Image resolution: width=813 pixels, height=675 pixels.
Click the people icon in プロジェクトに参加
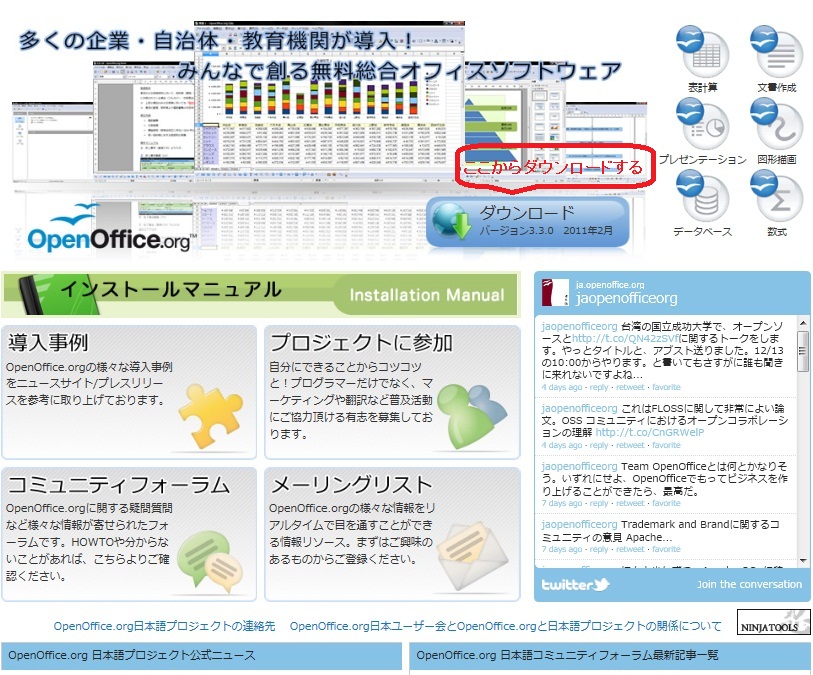tap(472, 416)
